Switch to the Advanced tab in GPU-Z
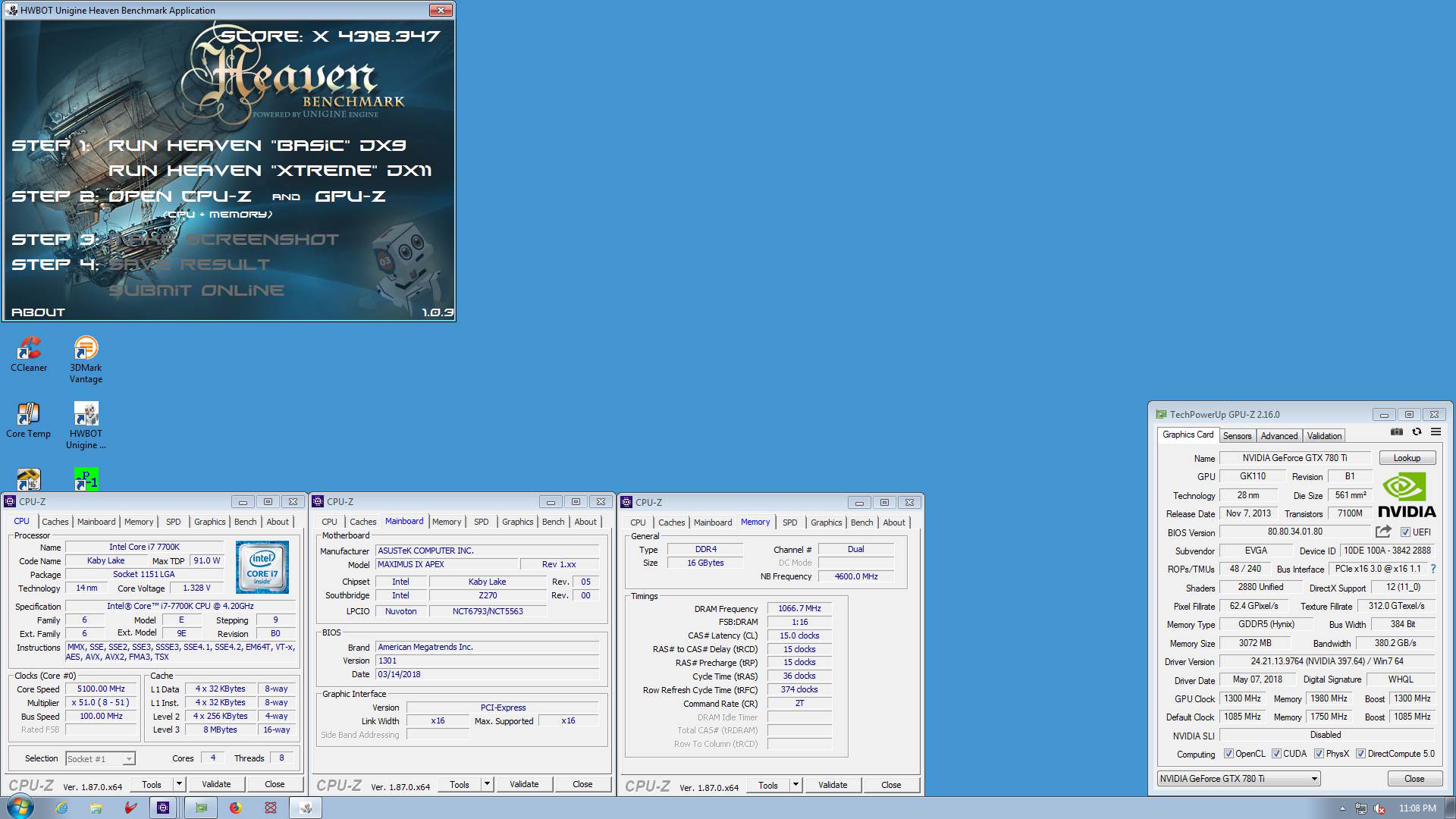 (x=1279, y=436)
